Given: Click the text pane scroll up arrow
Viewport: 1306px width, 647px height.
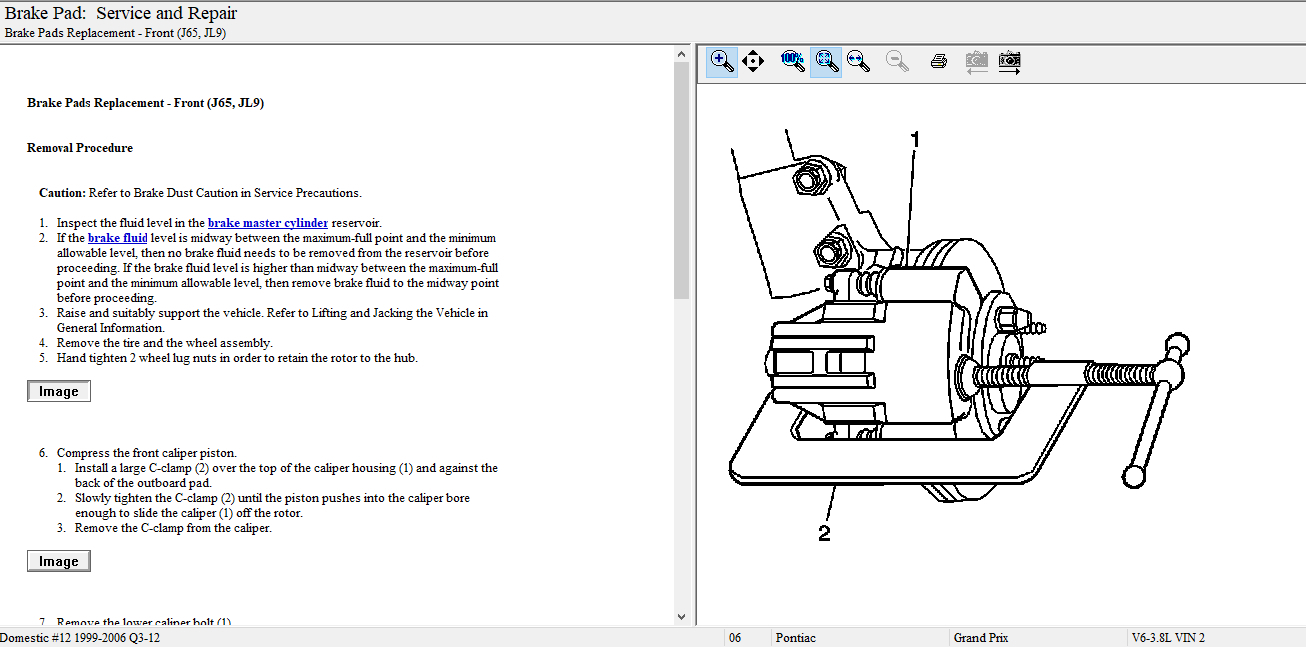Looking at the screenshot, I should (x=682, y=53).
